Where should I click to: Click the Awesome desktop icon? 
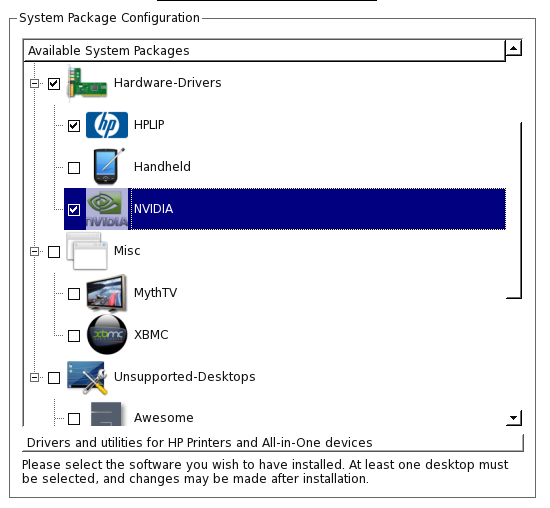[106, 414]
